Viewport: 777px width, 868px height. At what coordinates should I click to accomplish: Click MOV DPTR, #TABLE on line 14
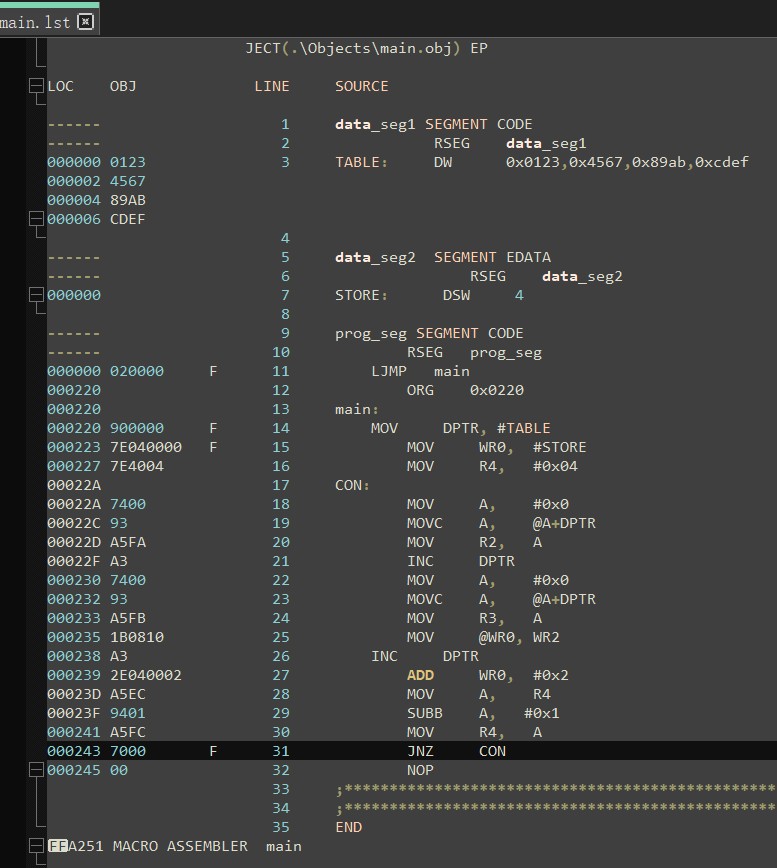pyautogui.click(x=460, y=428)
